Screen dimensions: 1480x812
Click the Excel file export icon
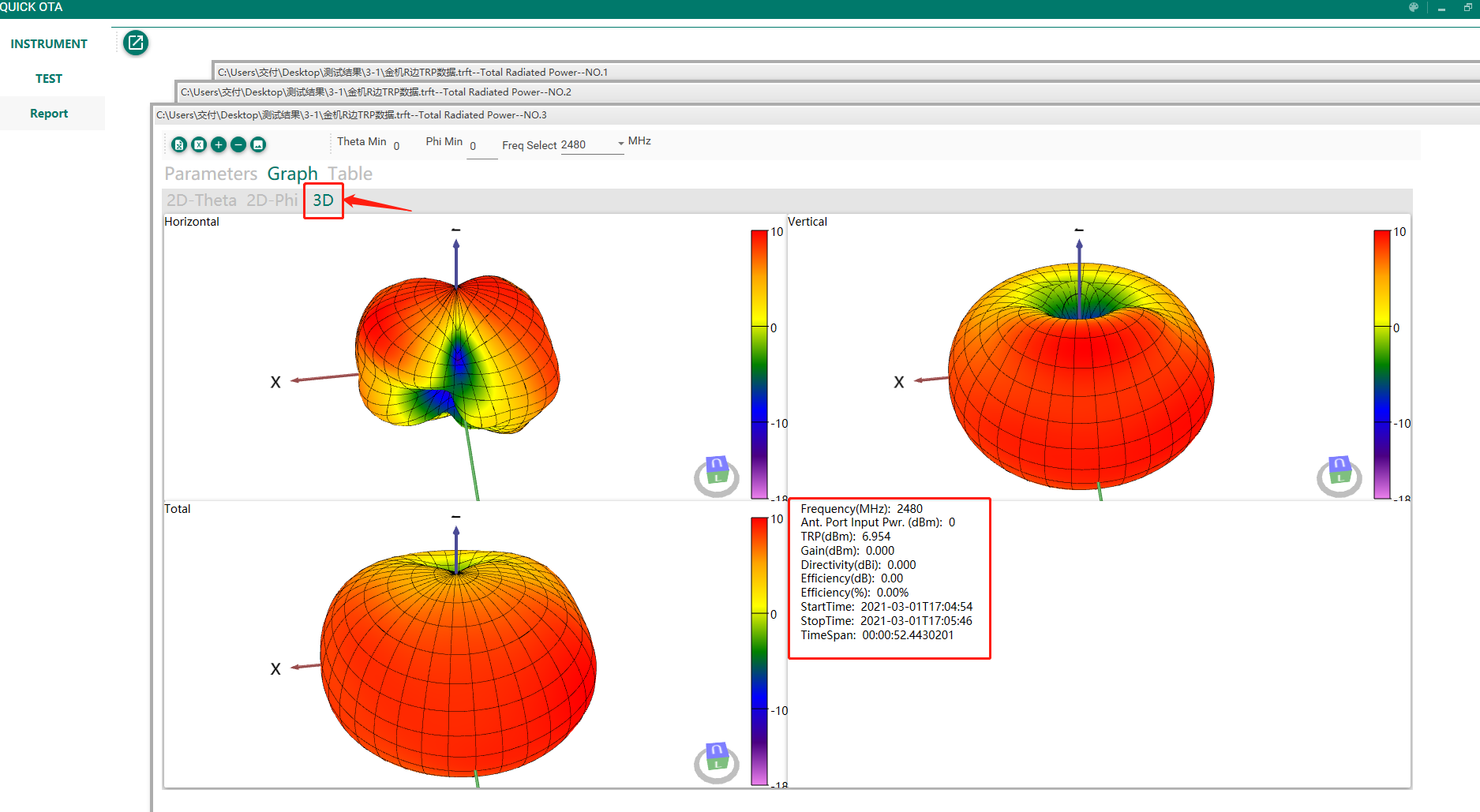[x=179, y=144]
